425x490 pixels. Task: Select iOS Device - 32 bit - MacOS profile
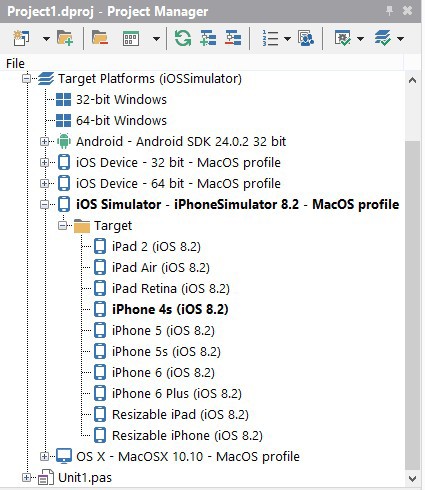(x=178, y=163)
